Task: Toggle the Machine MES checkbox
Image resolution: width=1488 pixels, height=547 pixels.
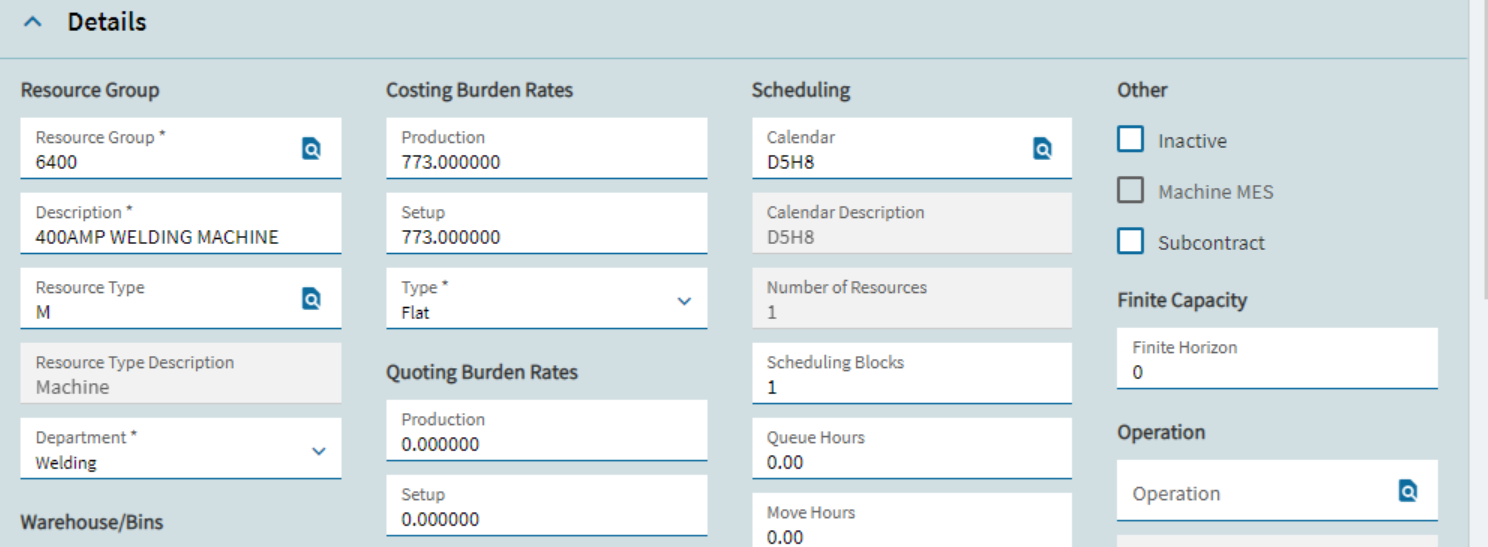Action: click(1131, 191)
